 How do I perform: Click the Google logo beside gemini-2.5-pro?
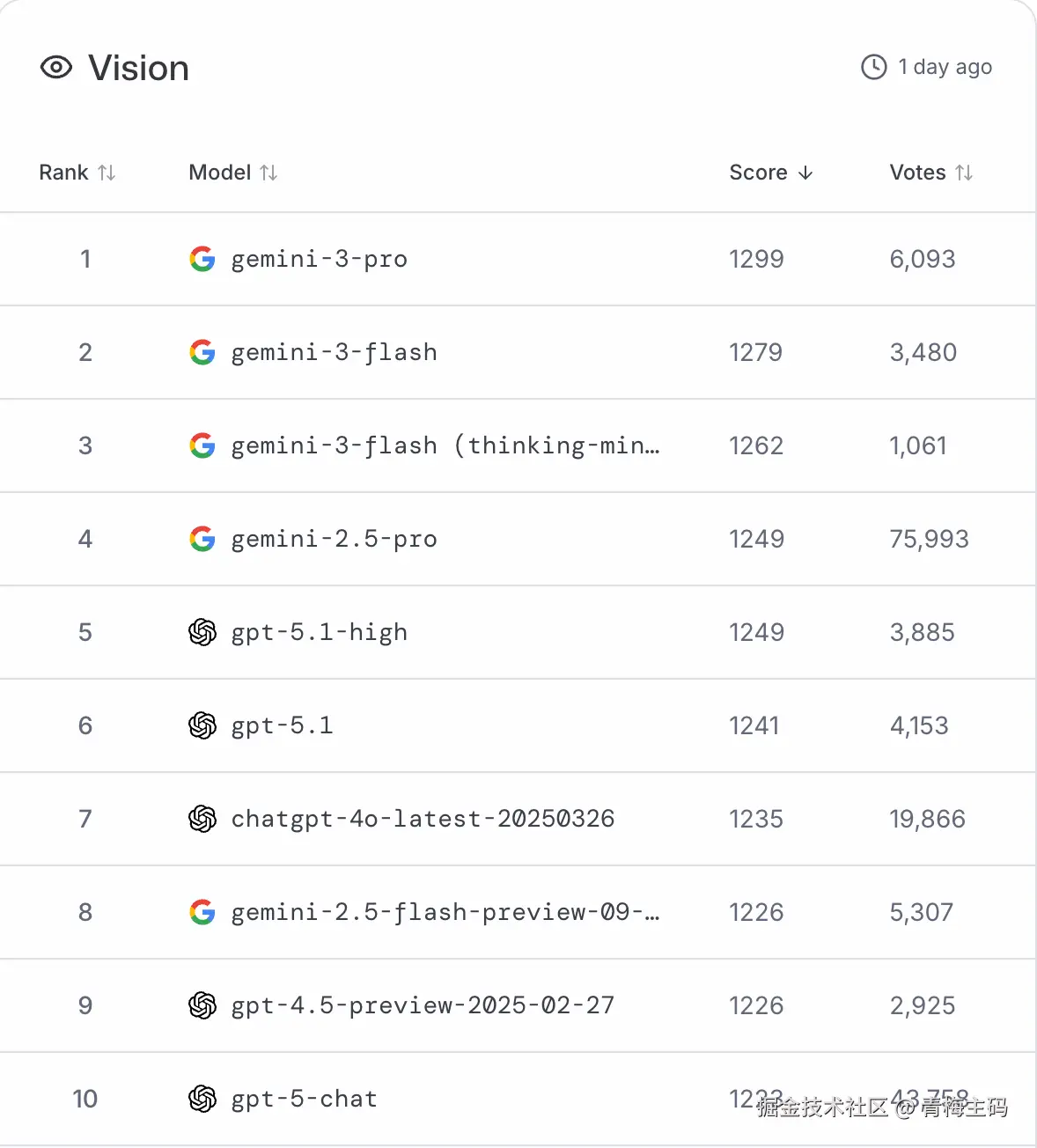coord(202,539)
